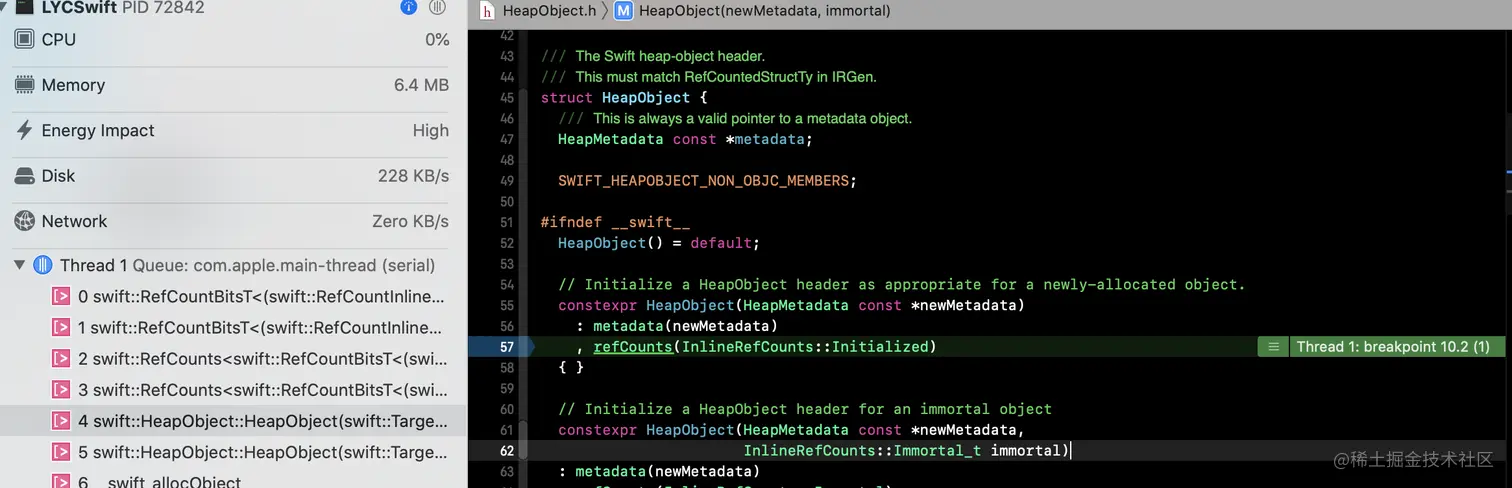Select stack frame 0 swift::RefCountBitsT
The width and height of the screenshot is (1512, 488).
pyautogui.click(x=232, y=296)
